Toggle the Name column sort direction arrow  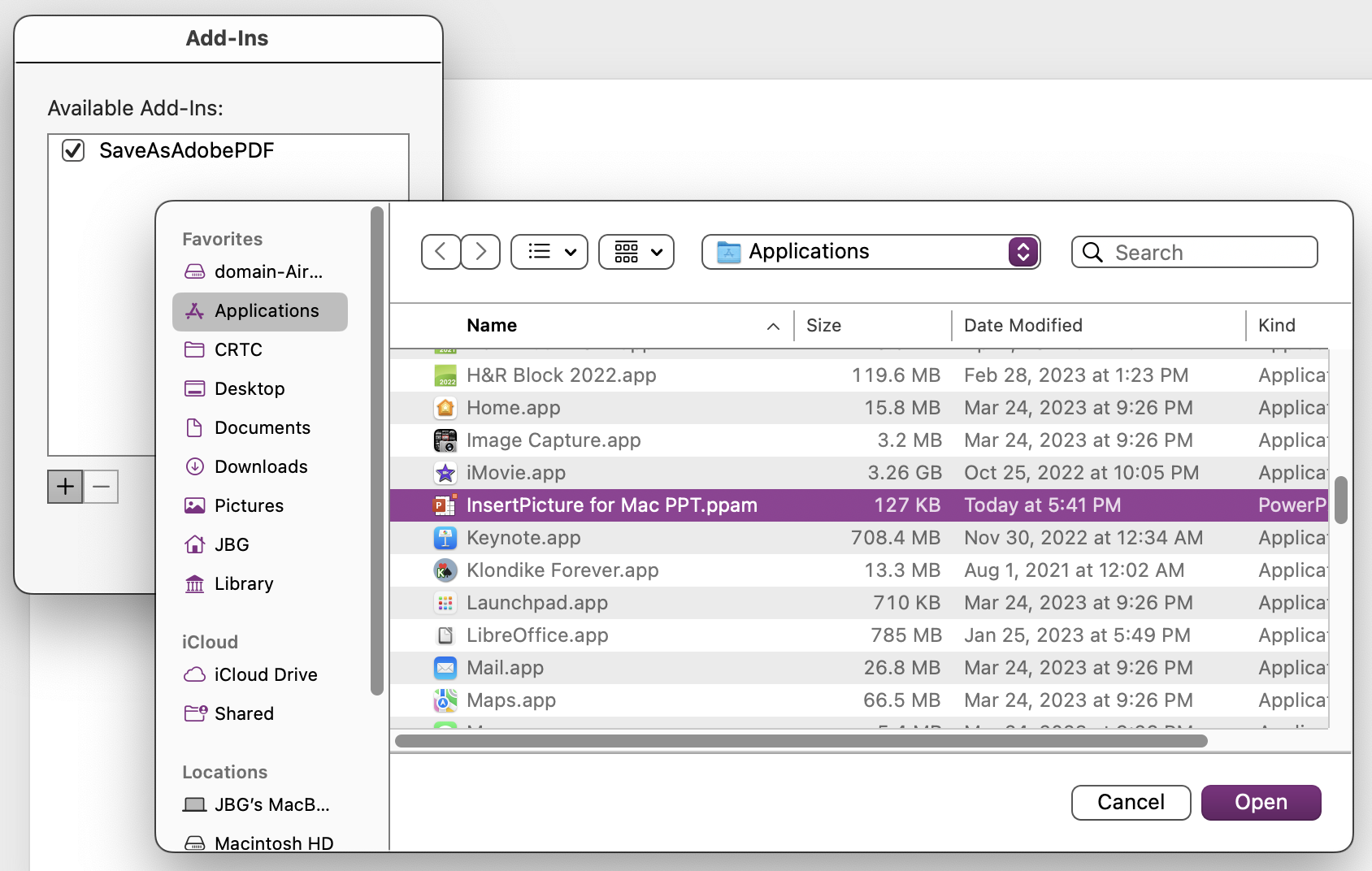(773, 327)
